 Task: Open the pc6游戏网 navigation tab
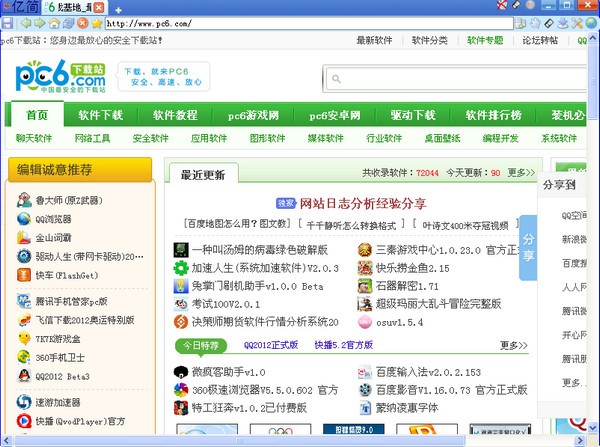253,115
